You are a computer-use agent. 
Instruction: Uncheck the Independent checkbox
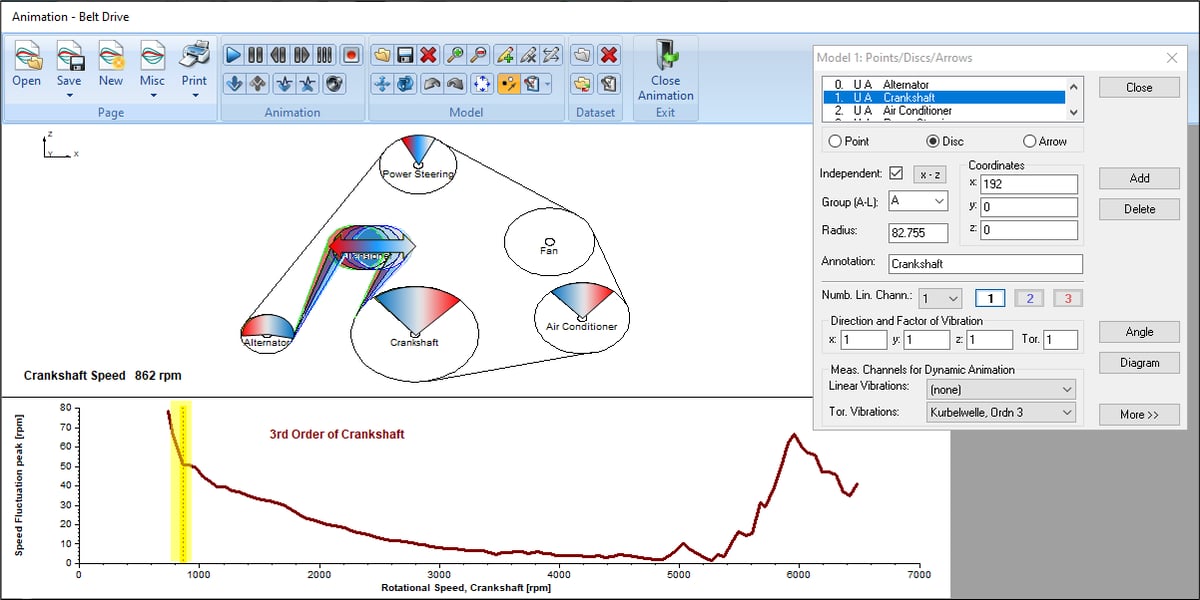896,171
